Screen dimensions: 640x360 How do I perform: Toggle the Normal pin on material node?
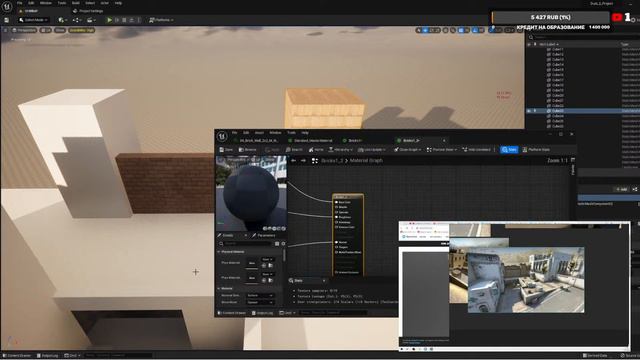pyautogui.click(x=336, y=242)
